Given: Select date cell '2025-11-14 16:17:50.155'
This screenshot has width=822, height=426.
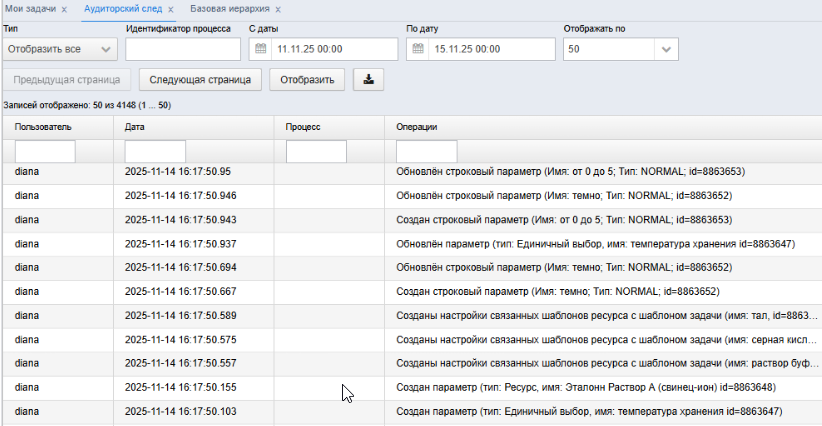Looking at the screenshot, I should coord(180,387).
